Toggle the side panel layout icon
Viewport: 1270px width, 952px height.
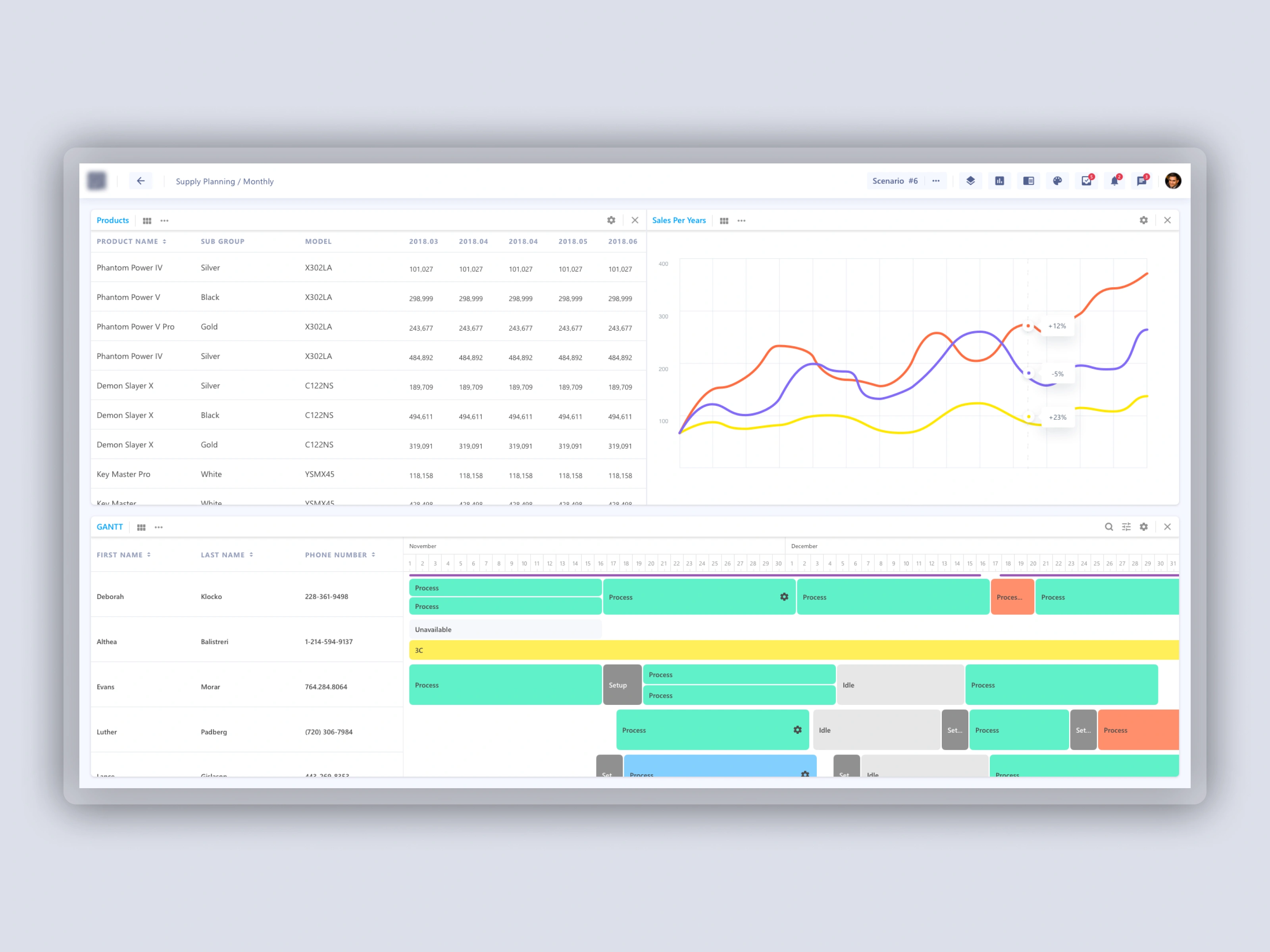coord(1028,181)
